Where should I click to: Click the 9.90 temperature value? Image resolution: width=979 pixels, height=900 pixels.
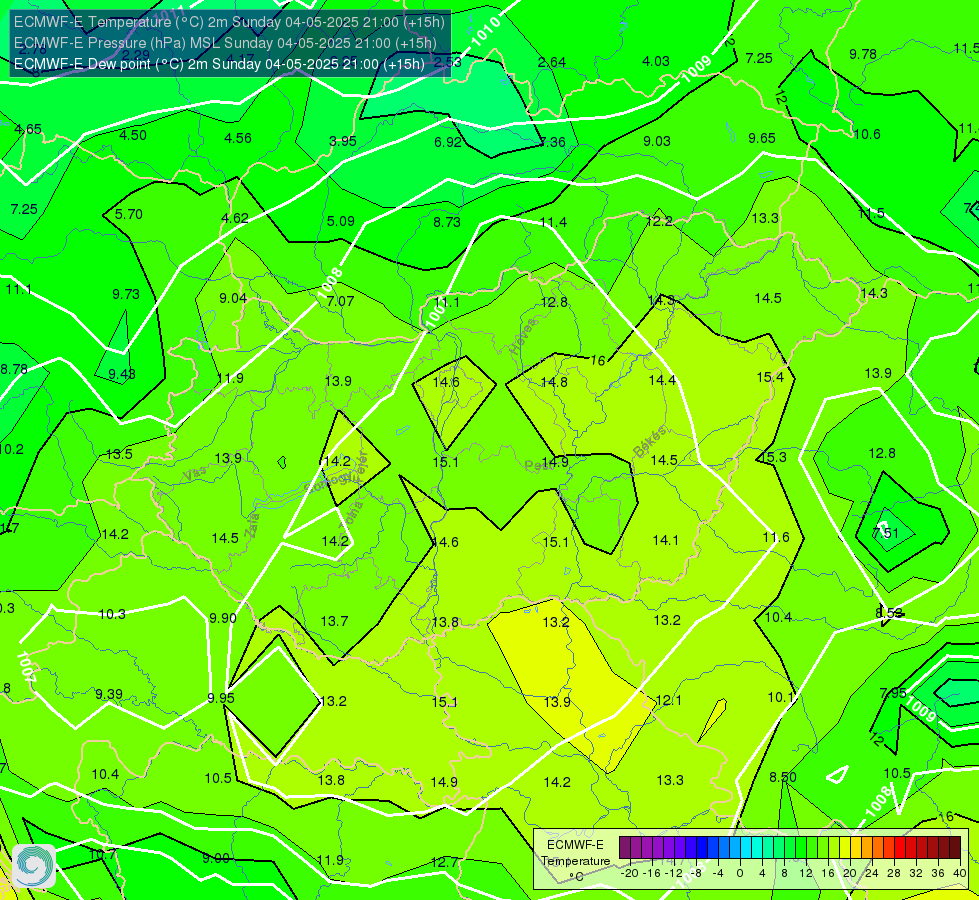pos(222,618)
